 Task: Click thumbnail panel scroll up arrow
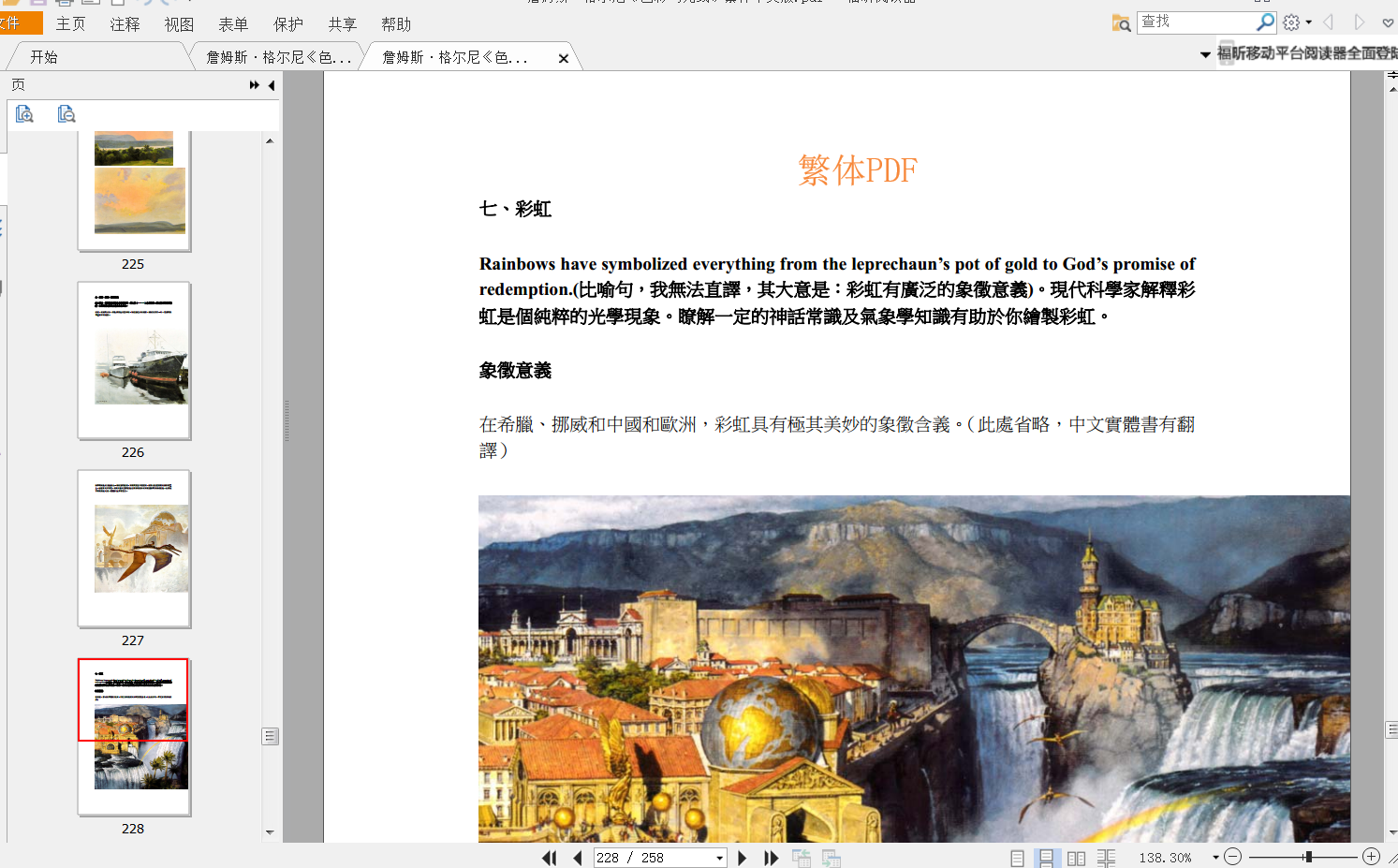tap(270, 141)
